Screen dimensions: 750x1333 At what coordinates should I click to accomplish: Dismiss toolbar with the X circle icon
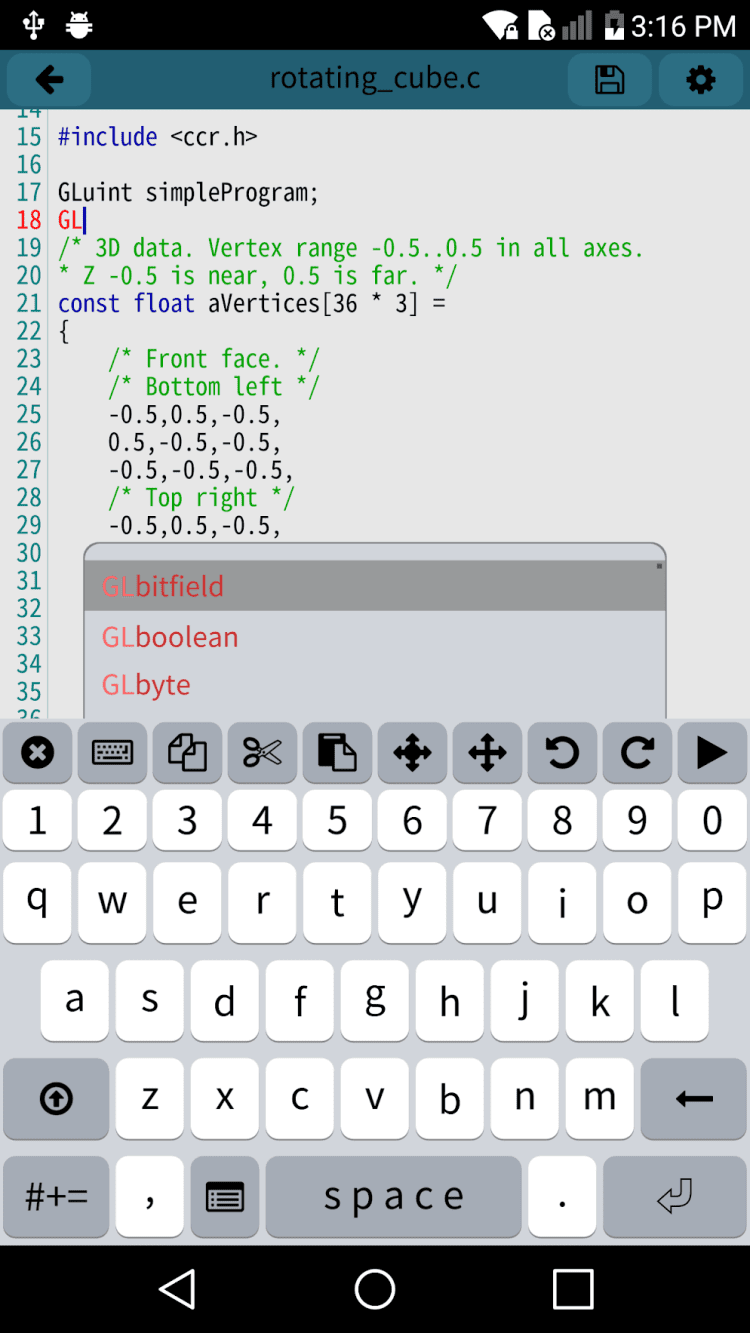pyautogui.click(x=37, y=752)
